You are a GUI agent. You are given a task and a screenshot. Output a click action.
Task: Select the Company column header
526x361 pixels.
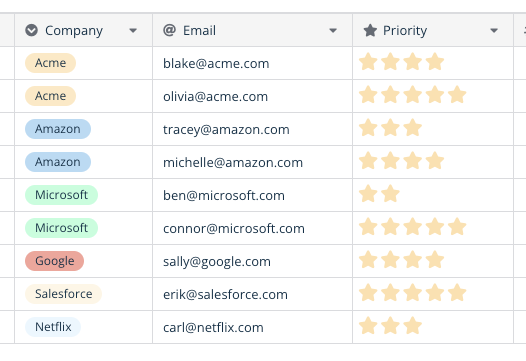coord(84,30)
